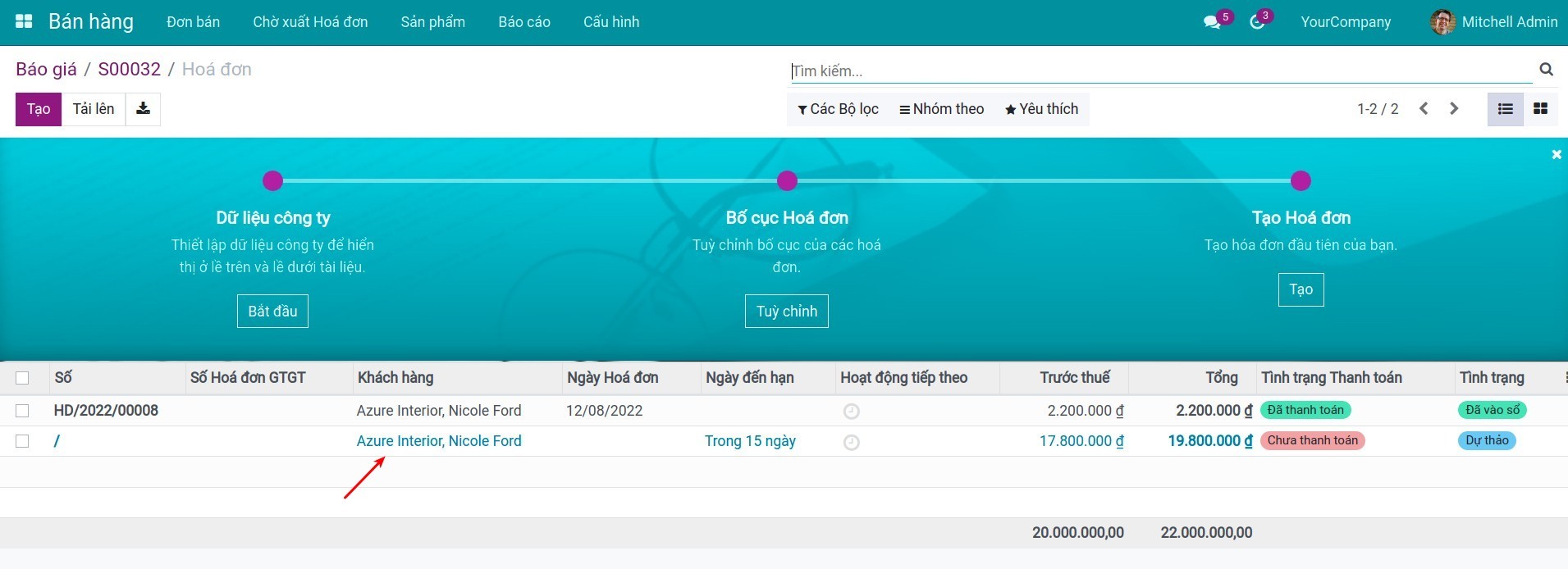Click pager counter 1-2 / 2

1378,109
